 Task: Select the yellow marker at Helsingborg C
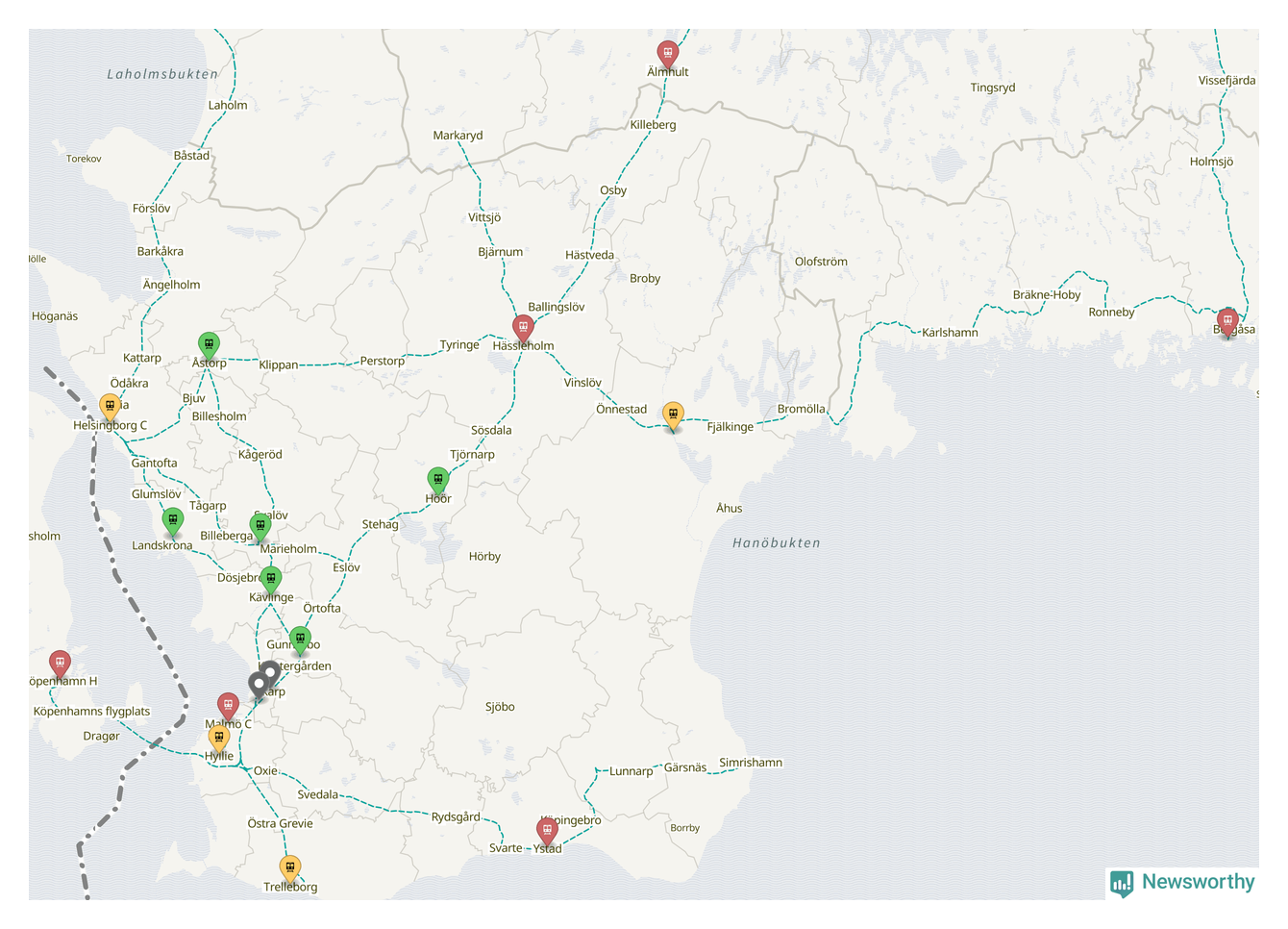click(111, 407)
